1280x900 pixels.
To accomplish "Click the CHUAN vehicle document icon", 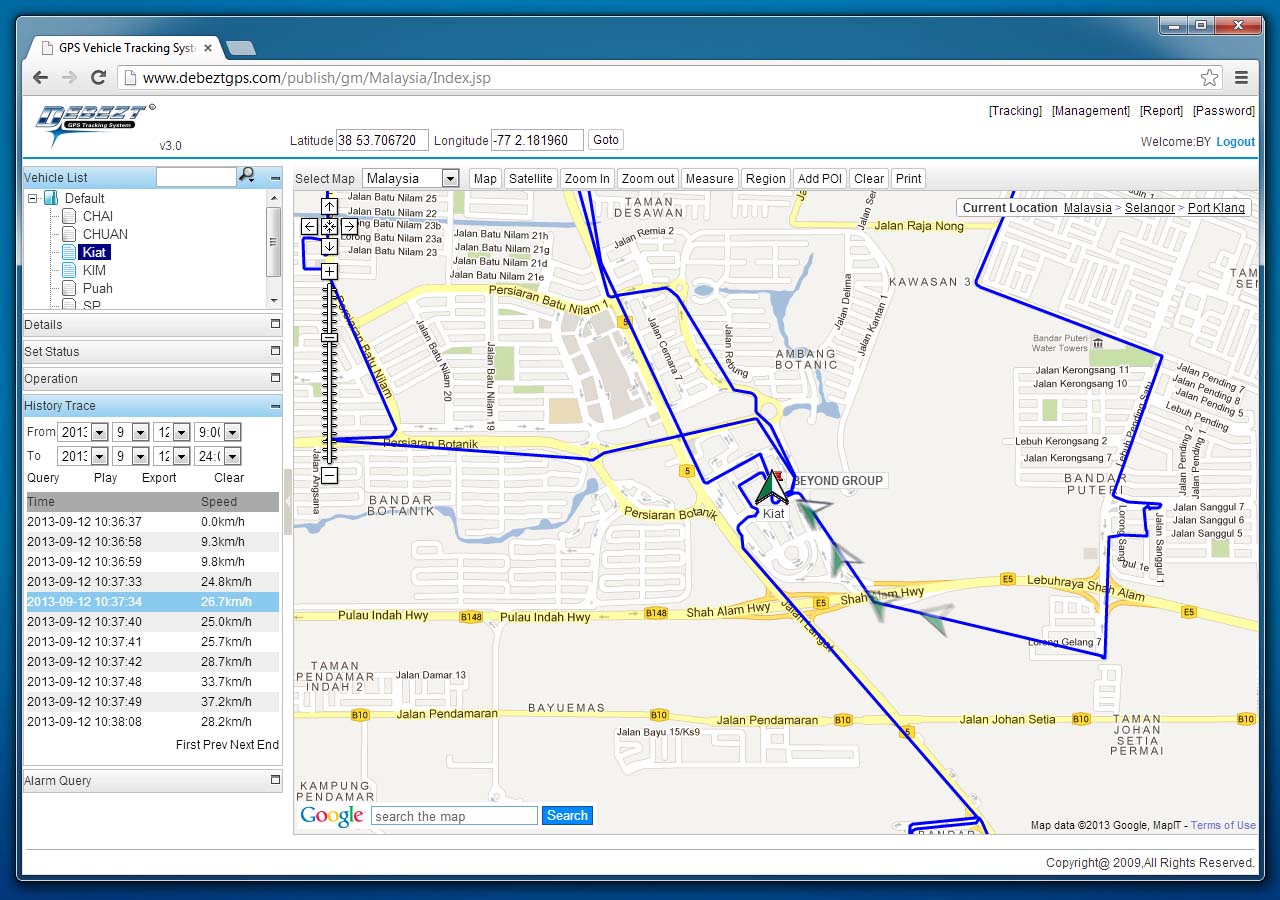I will 69,234.
